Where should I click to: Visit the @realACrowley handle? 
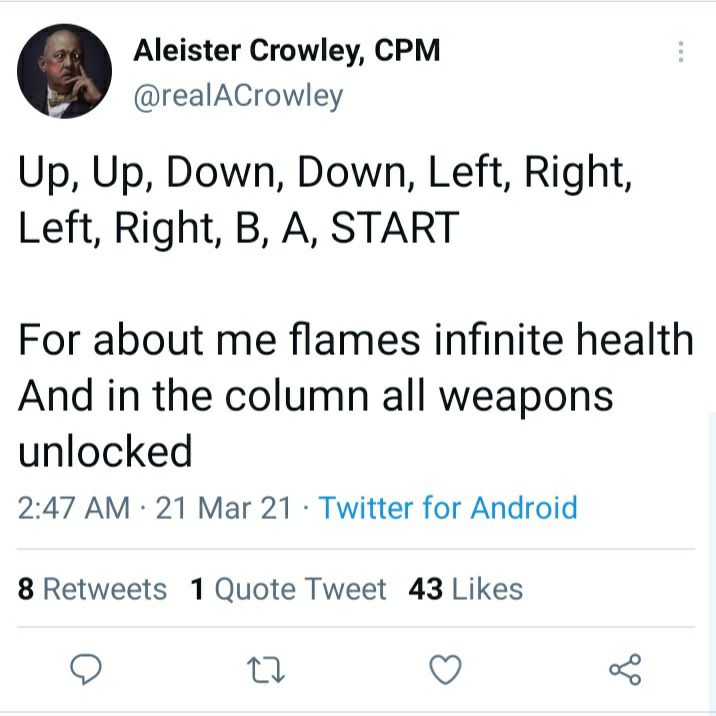[239, 95]
